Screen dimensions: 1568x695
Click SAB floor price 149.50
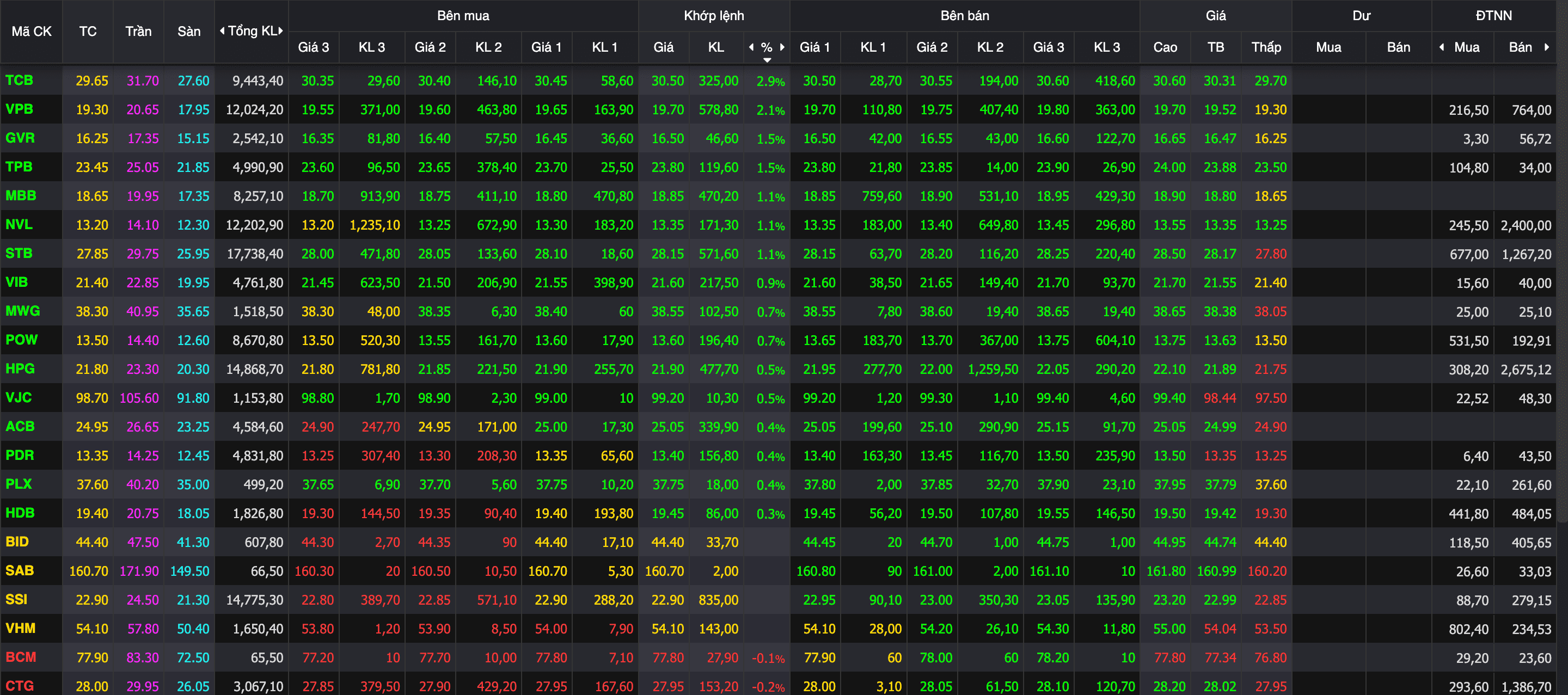coord(189,571)
